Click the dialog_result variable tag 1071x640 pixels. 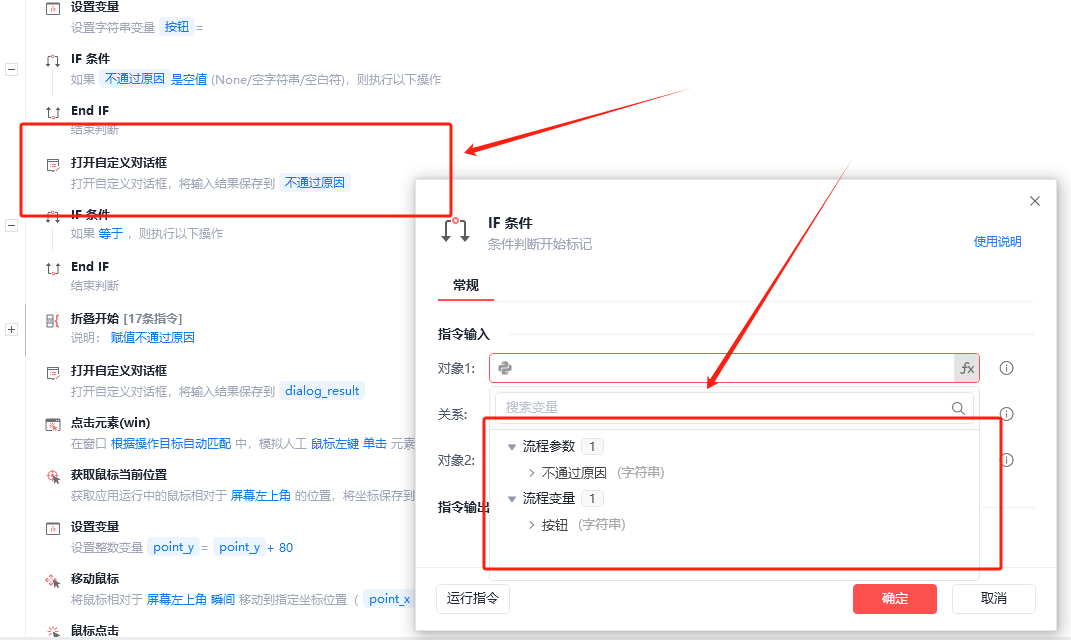(322, 391)
